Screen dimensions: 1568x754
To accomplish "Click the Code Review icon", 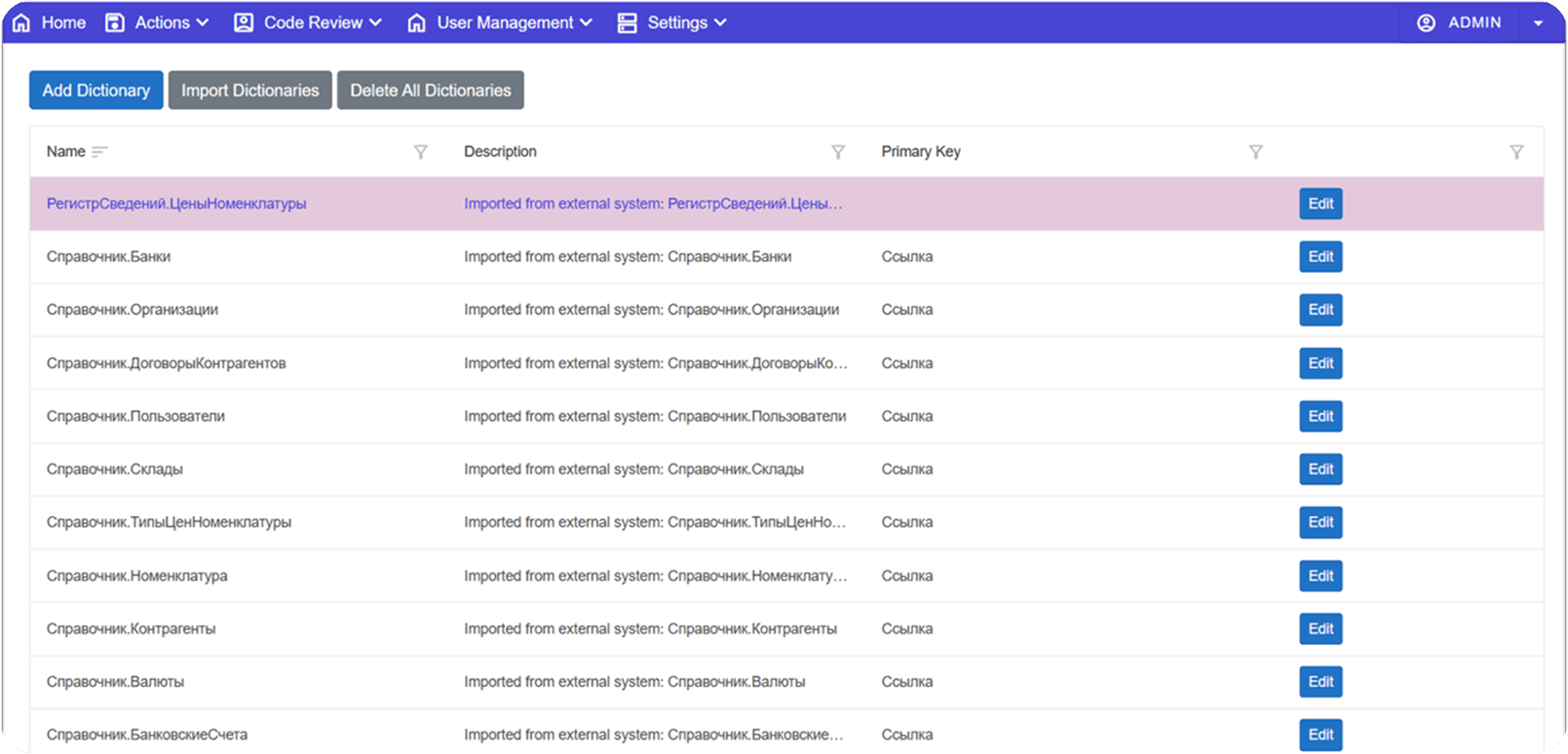I will click(x=244, y=22).
